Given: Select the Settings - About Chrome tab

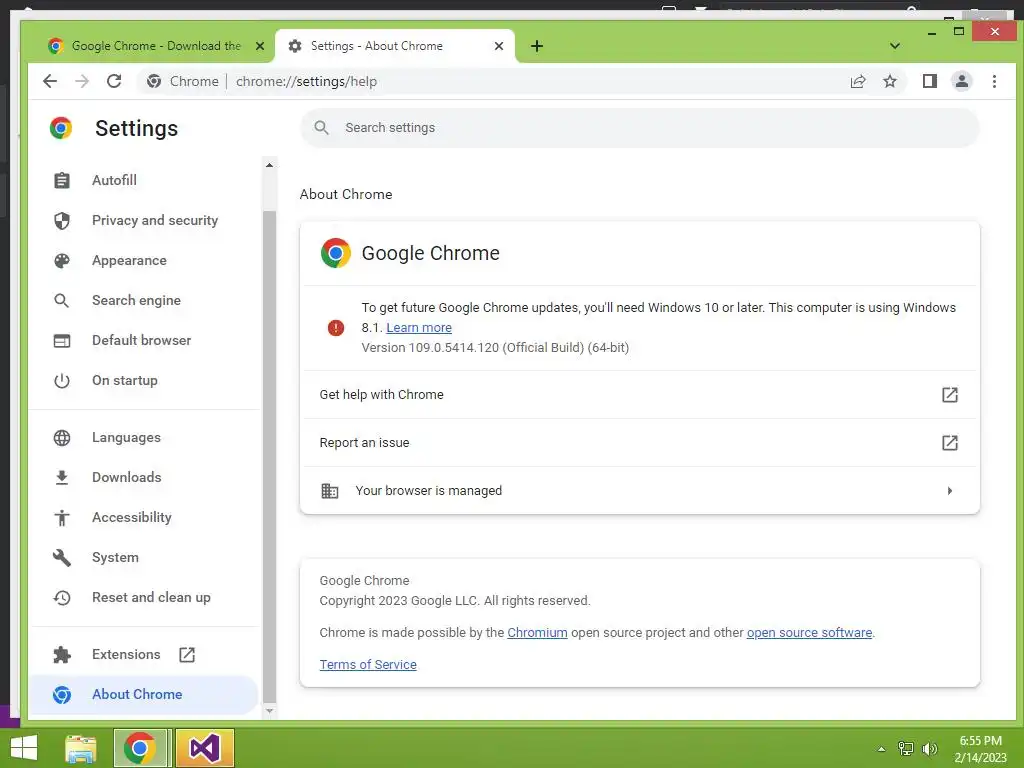Looking at the screenshot, I should coord(394,46).
